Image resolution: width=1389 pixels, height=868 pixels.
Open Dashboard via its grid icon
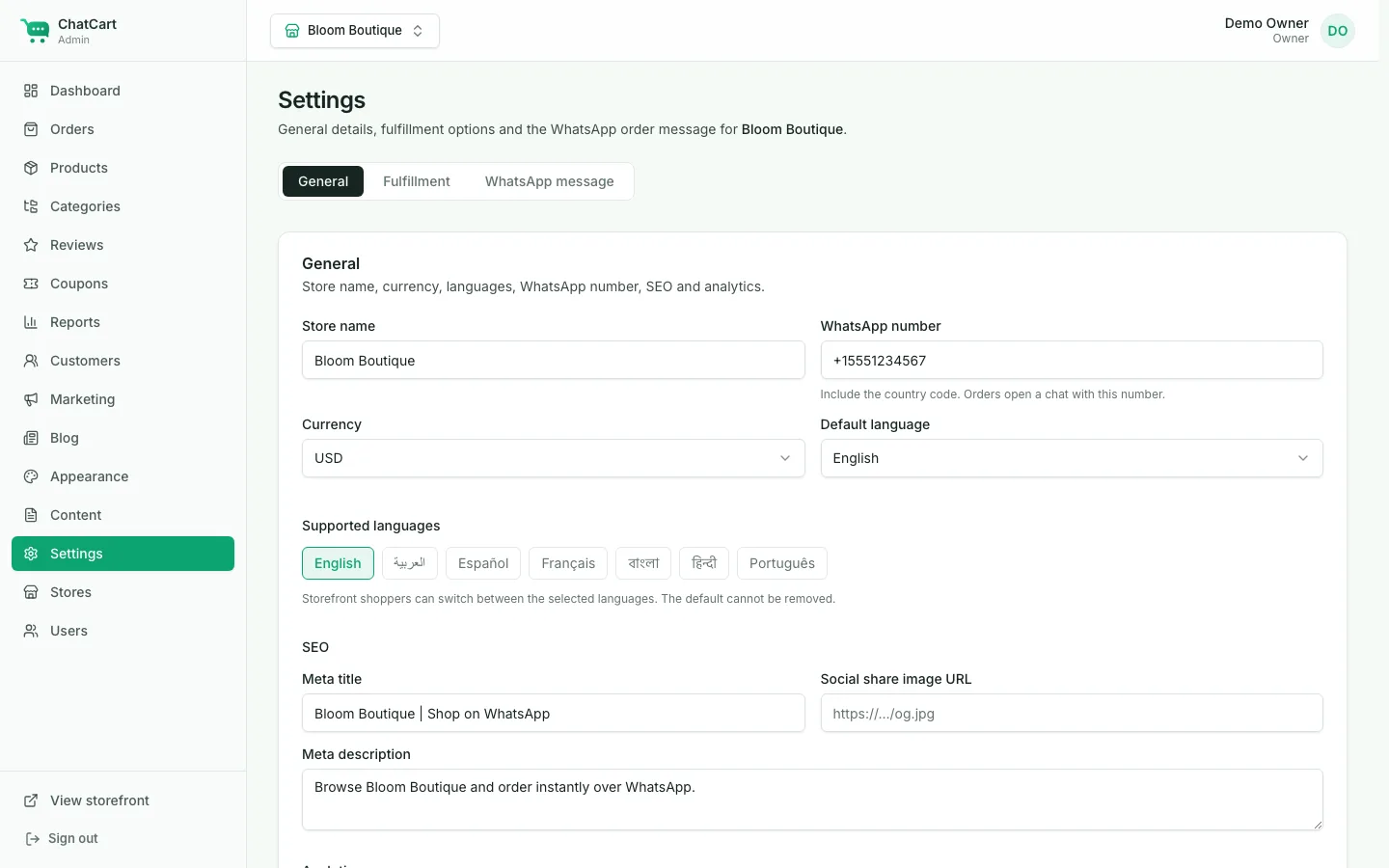point(31,91)
